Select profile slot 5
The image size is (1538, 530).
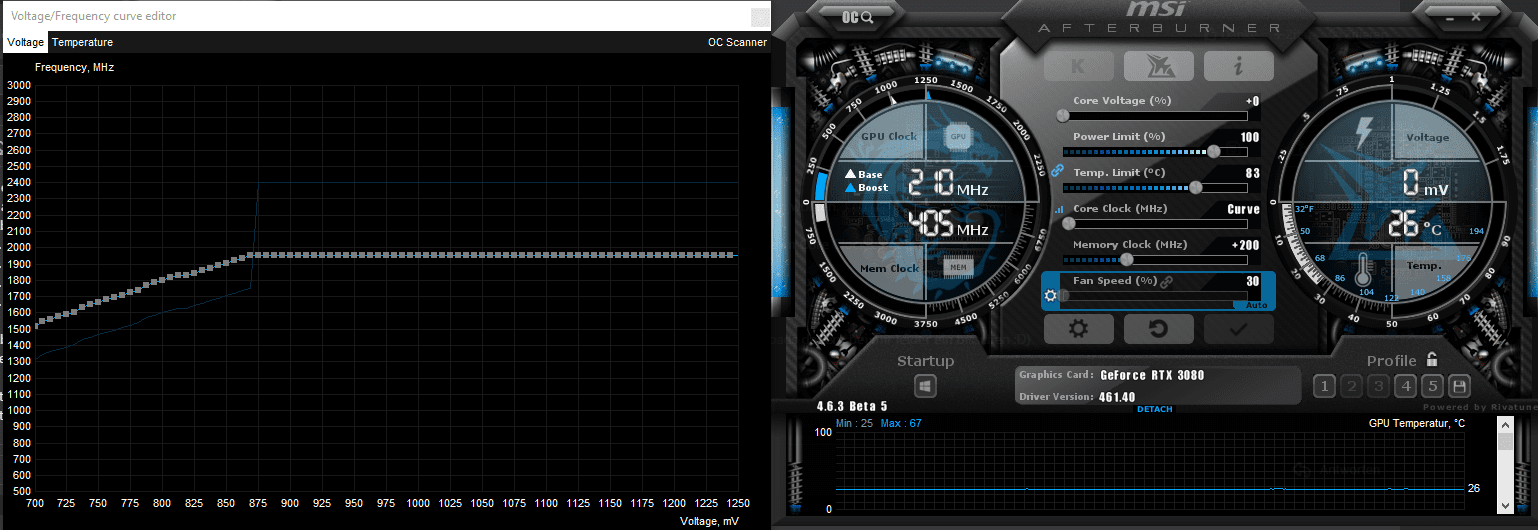[x=1432, y=386]
